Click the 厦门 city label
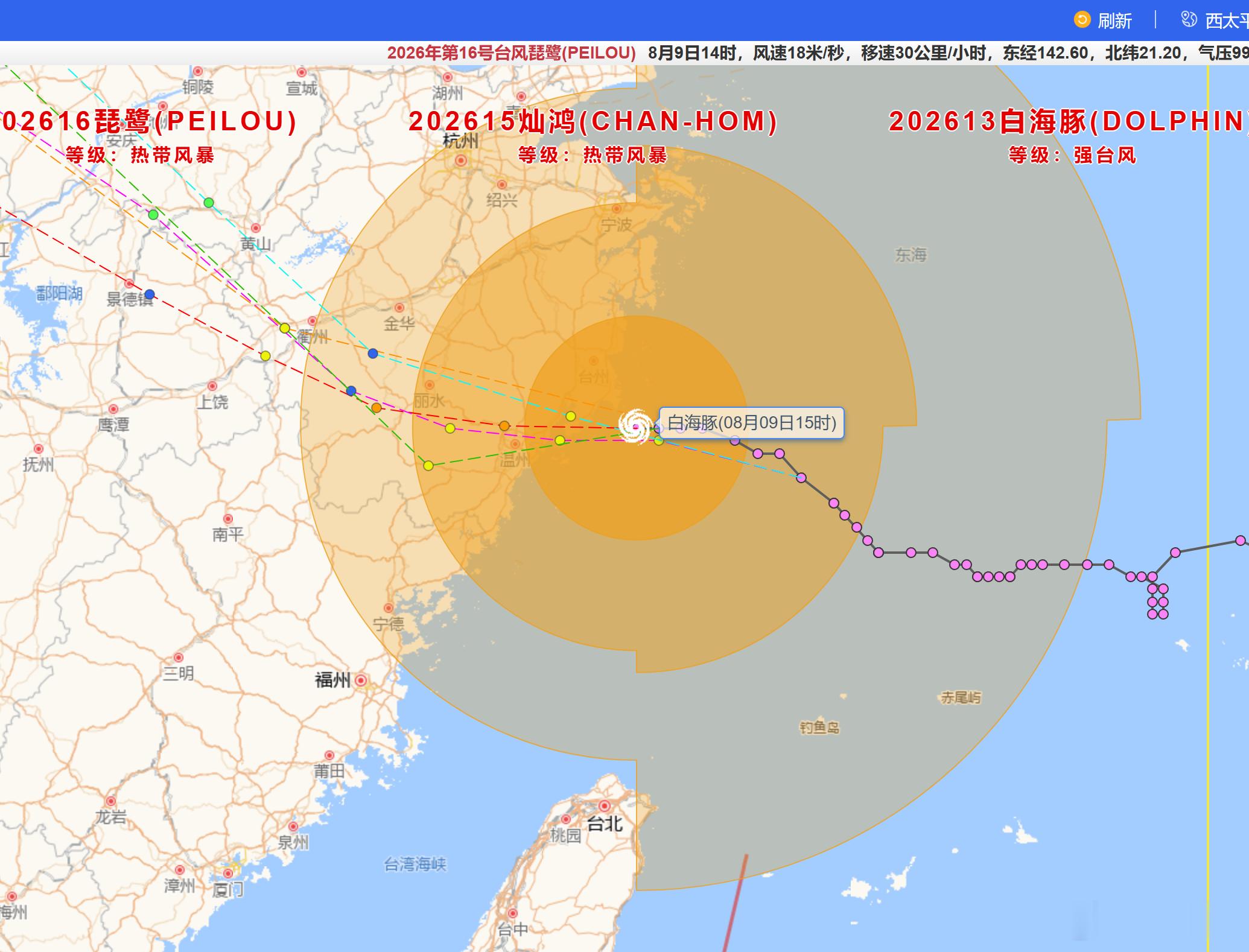 pyautogui.click(x=227, y=889)
